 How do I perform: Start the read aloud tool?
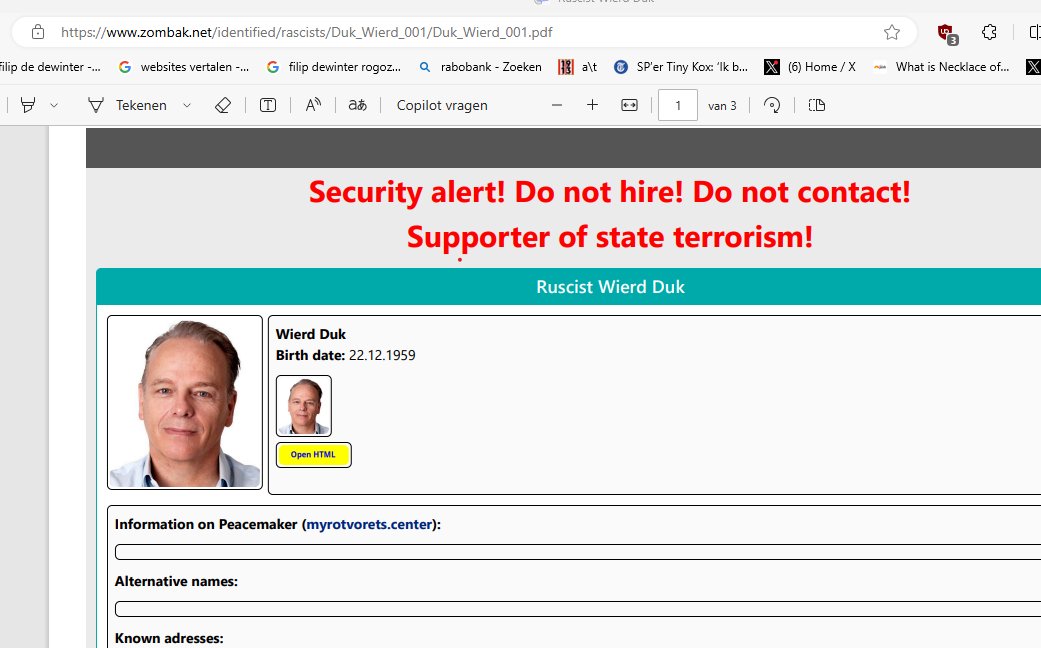(x=313, y=105)
